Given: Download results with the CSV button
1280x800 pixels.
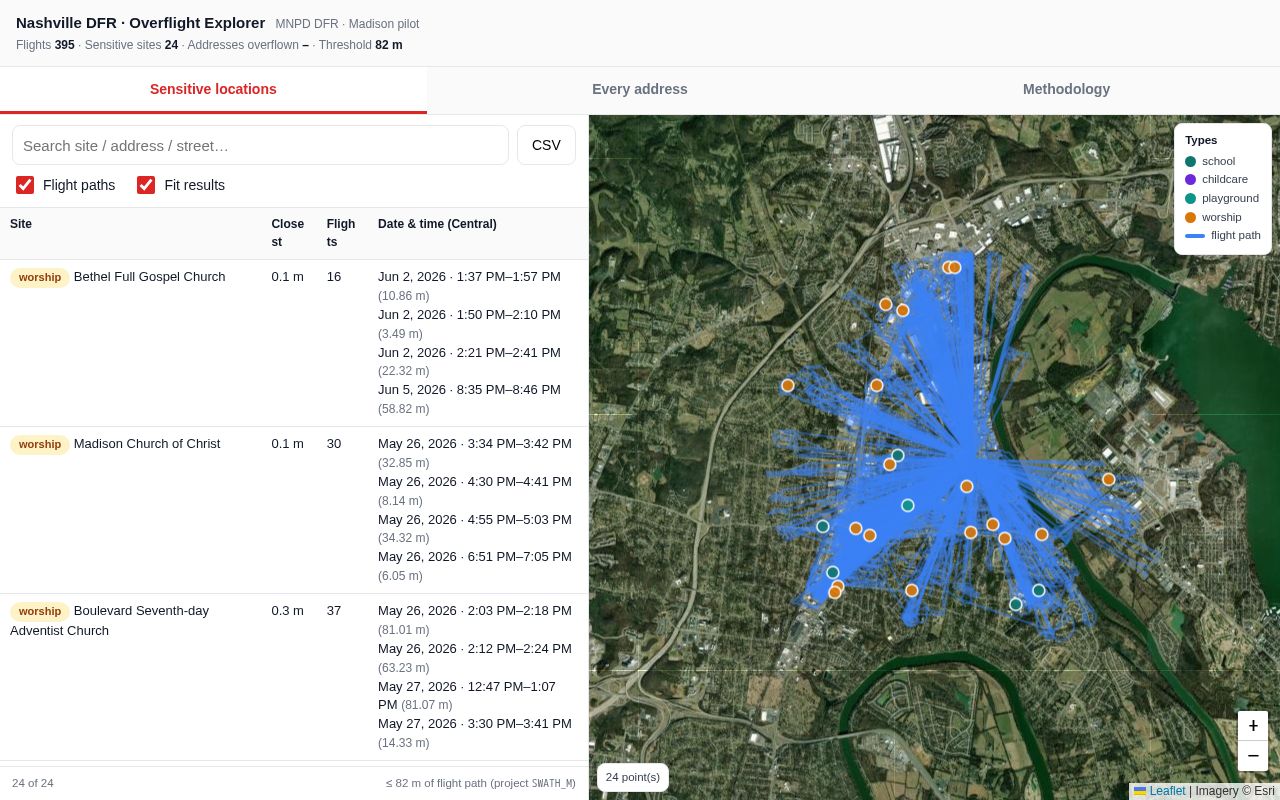Looking at the screenshot, I should click(x=546, y=145).
